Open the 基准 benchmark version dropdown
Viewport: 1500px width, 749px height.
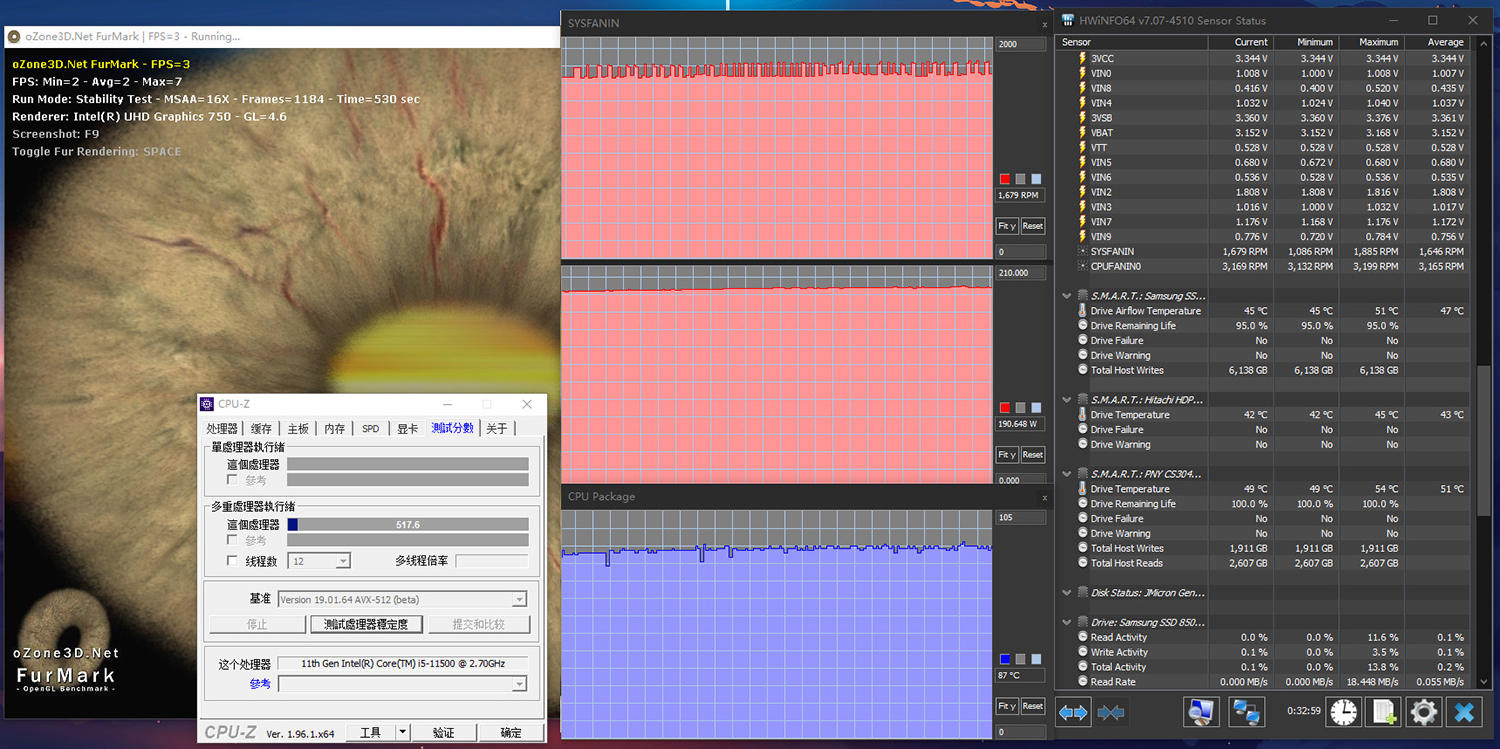click(x=402, y=599)
